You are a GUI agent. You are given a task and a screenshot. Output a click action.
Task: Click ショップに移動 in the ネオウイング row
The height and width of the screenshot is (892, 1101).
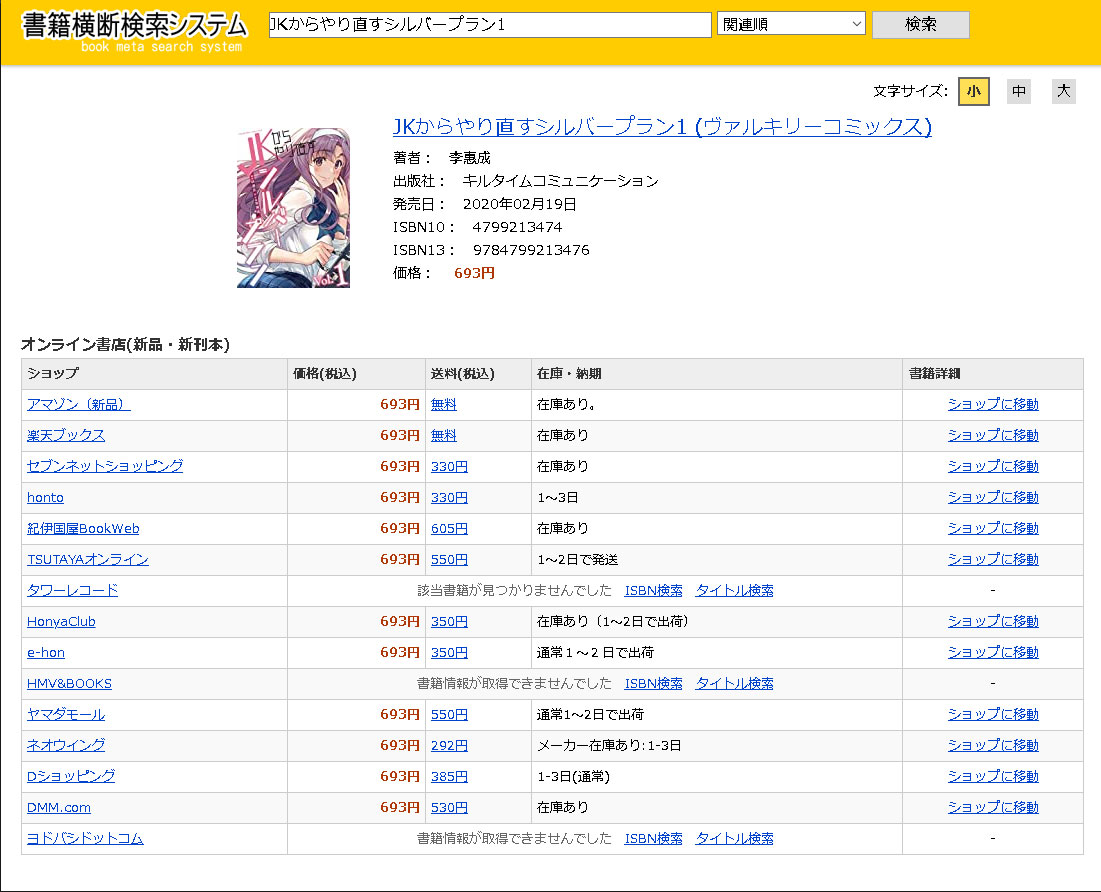click(x=993, y=745)
